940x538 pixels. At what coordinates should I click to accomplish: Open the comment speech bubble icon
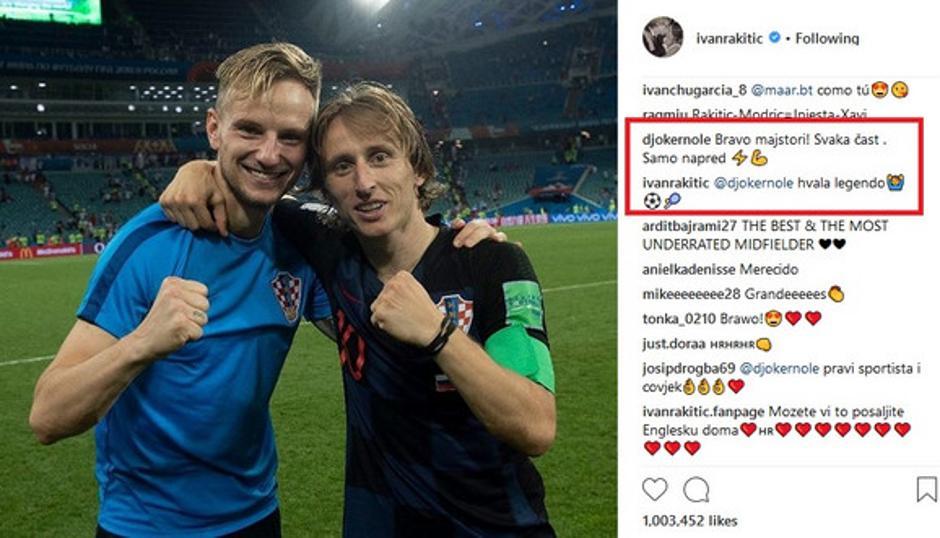(x=696, y=490)
